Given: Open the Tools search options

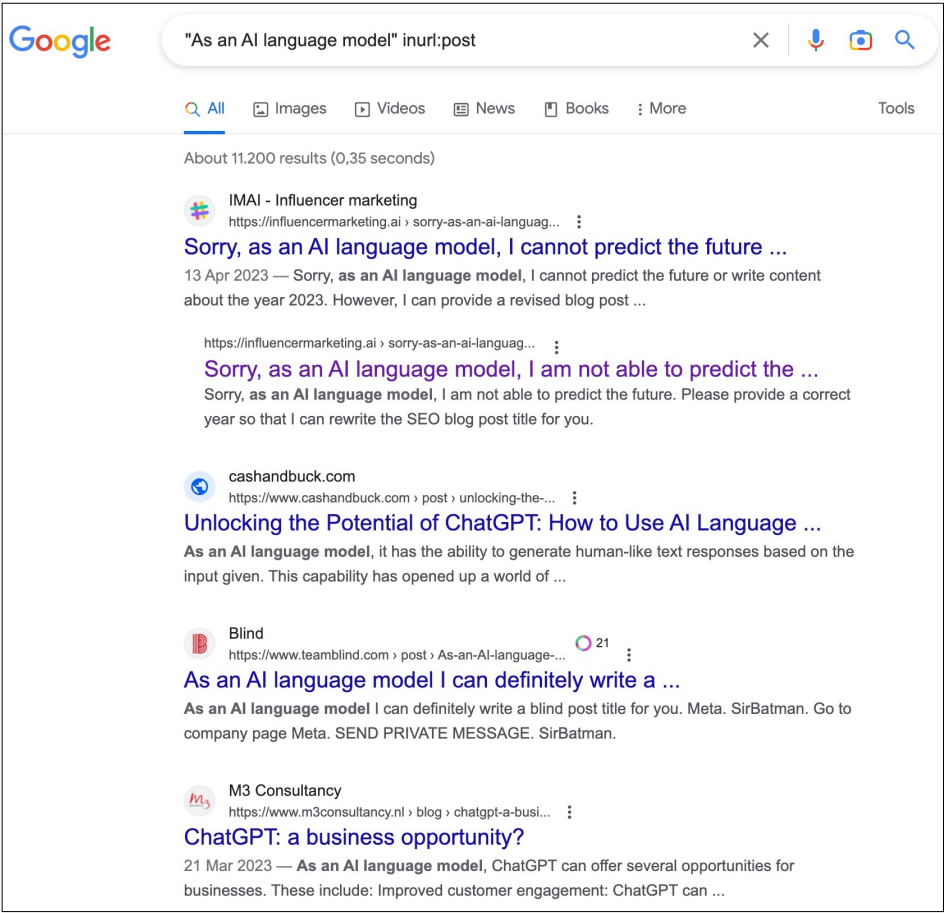Looking at the screenshot, I should [896, 109].
